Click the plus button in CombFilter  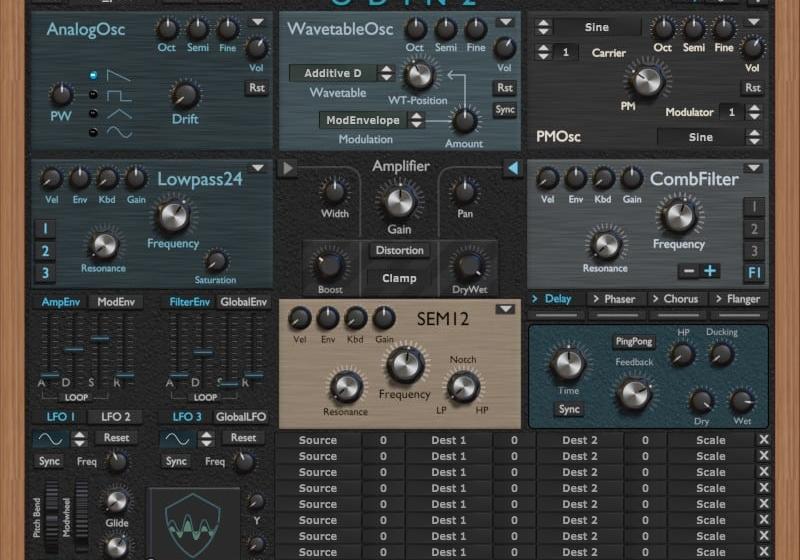[x=710, y=271]
